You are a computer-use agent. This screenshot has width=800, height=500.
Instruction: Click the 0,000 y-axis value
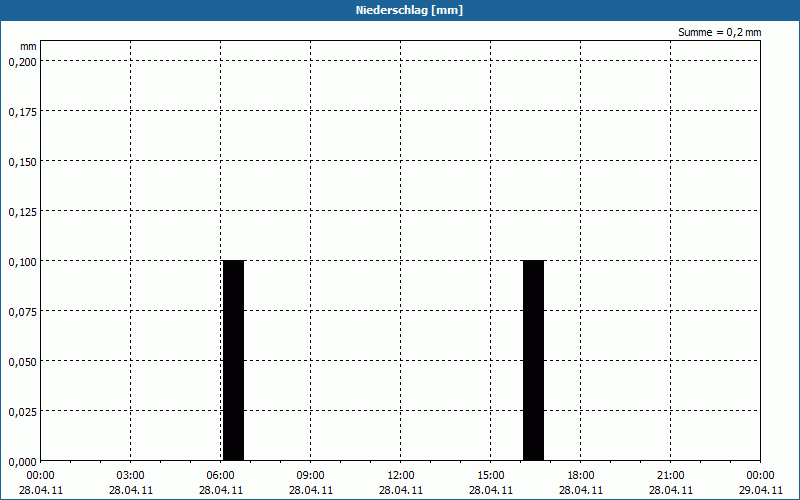tap(22, 462)
